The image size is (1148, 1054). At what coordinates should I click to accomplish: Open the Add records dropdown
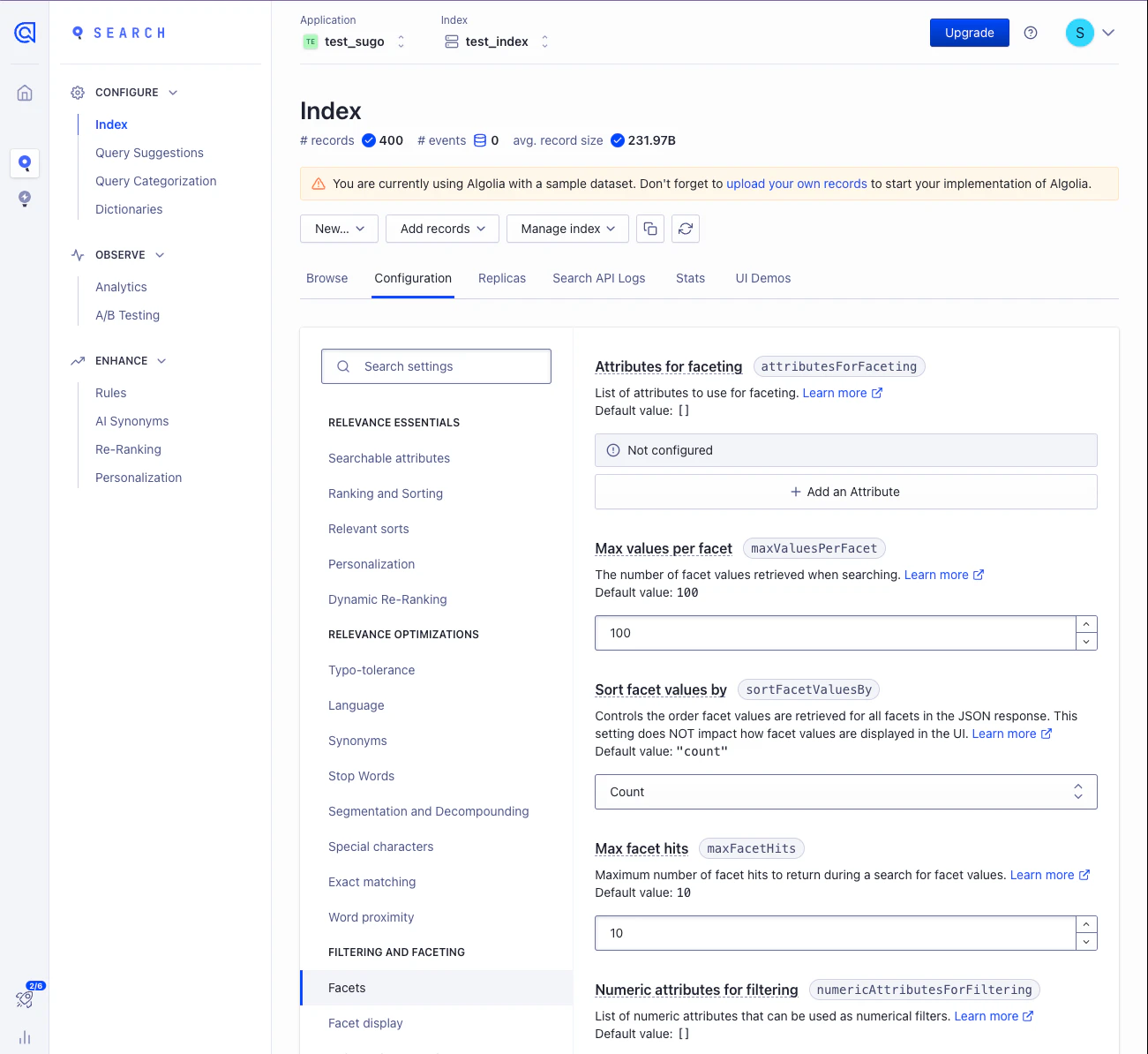(442, 229)
